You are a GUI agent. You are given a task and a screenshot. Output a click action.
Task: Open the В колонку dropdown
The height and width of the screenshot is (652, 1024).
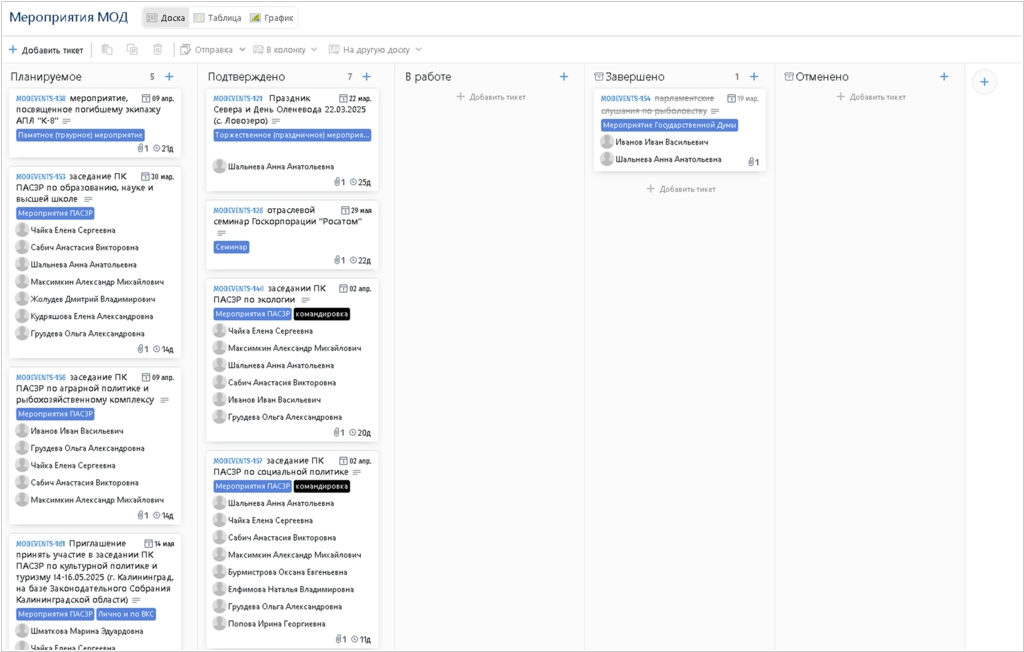[285, 49]
